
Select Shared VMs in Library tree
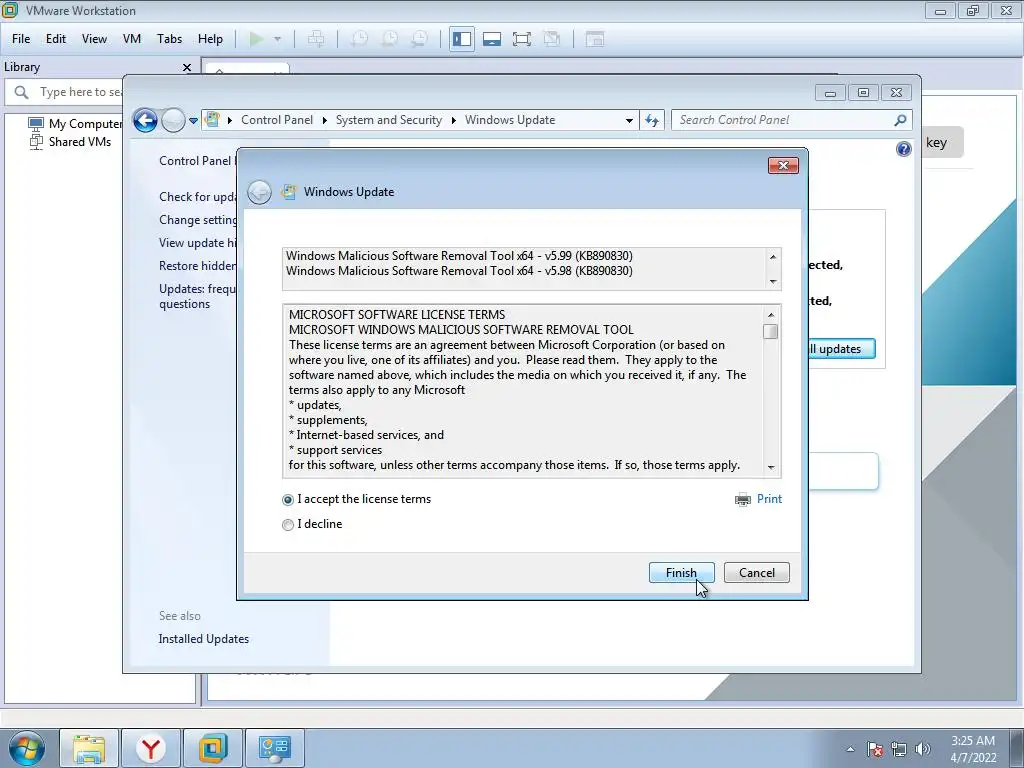pyautogui.click(x=71, y=142)
